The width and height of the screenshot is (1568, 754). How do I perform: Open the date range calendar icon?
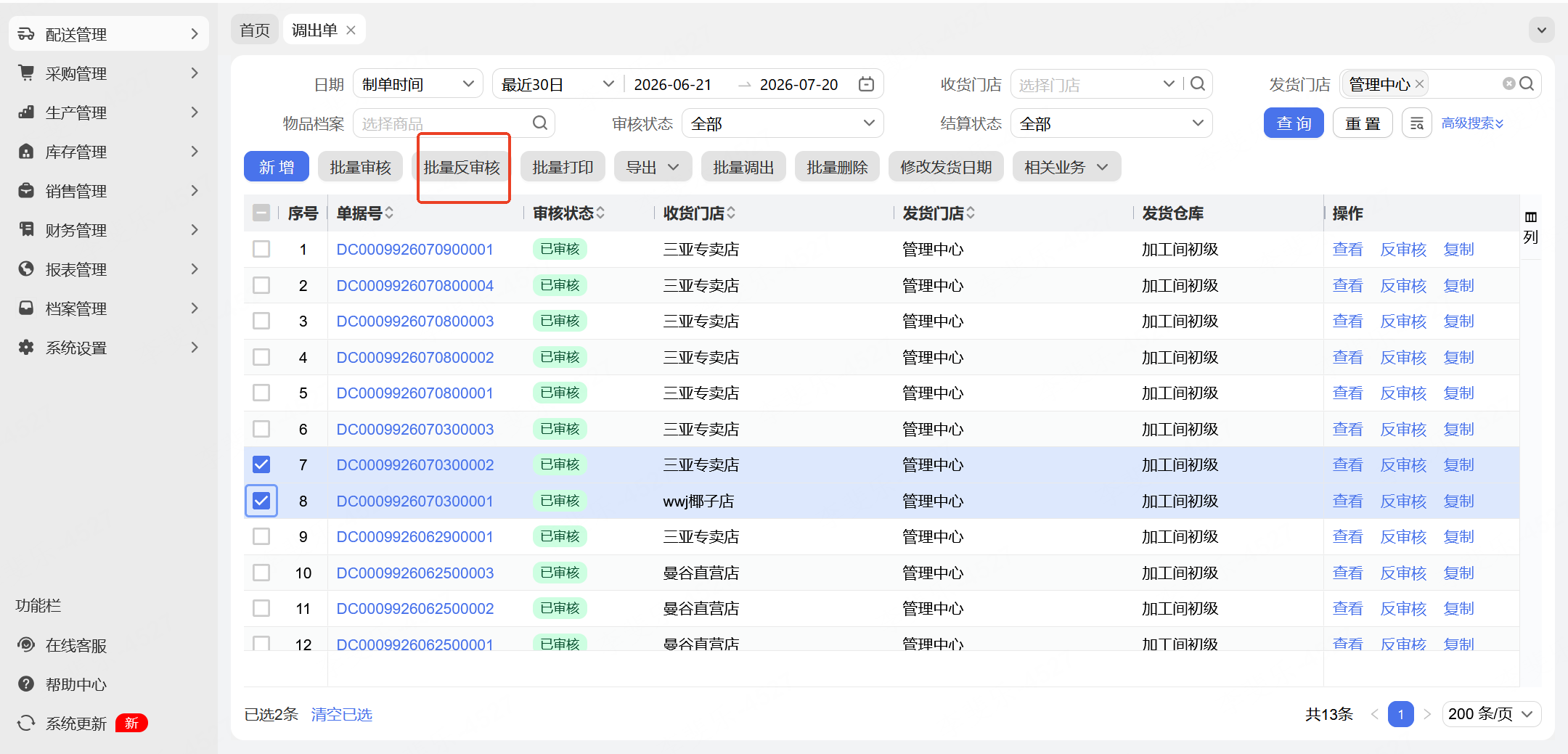866,84
